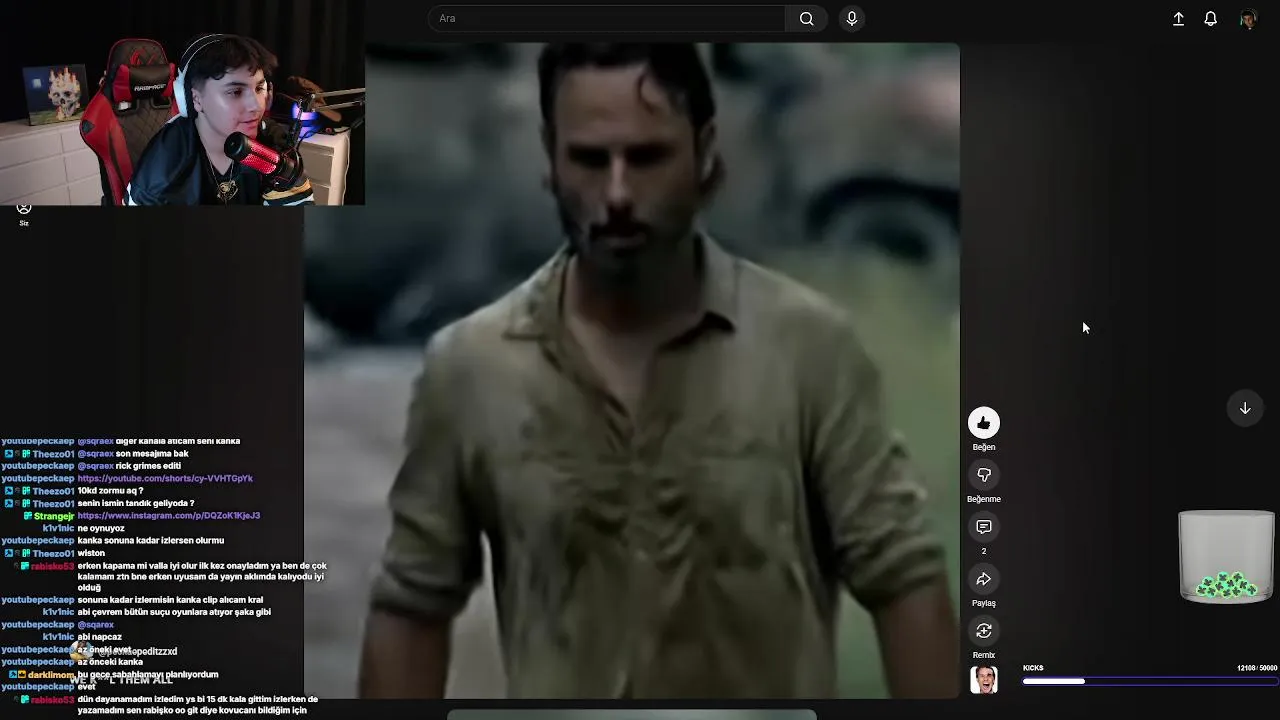
Task: Click the Beğenme thumbs-down dislike icon
Action: point(984,475)
